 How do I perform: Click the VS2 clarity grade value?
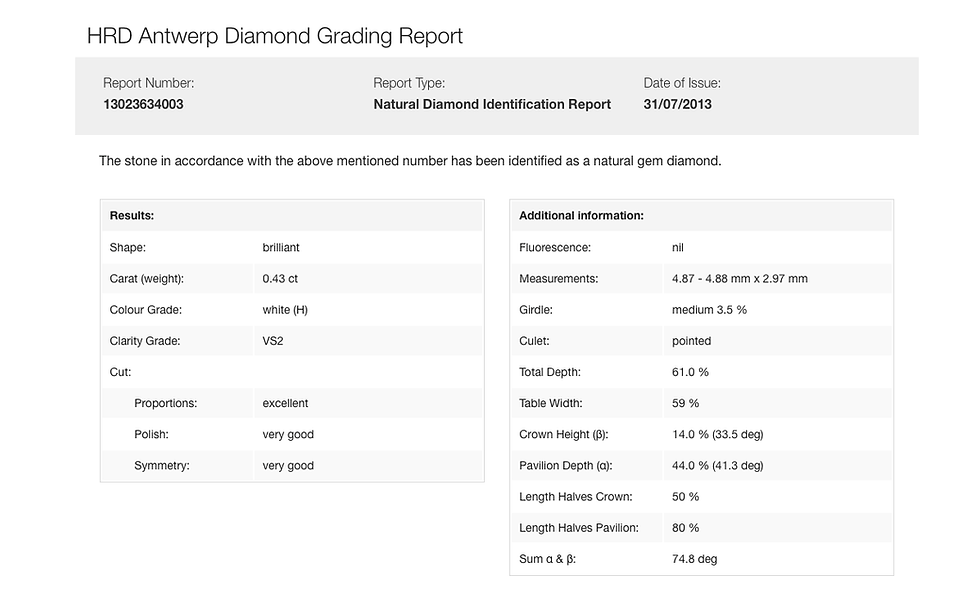click(x=272, y=341)
